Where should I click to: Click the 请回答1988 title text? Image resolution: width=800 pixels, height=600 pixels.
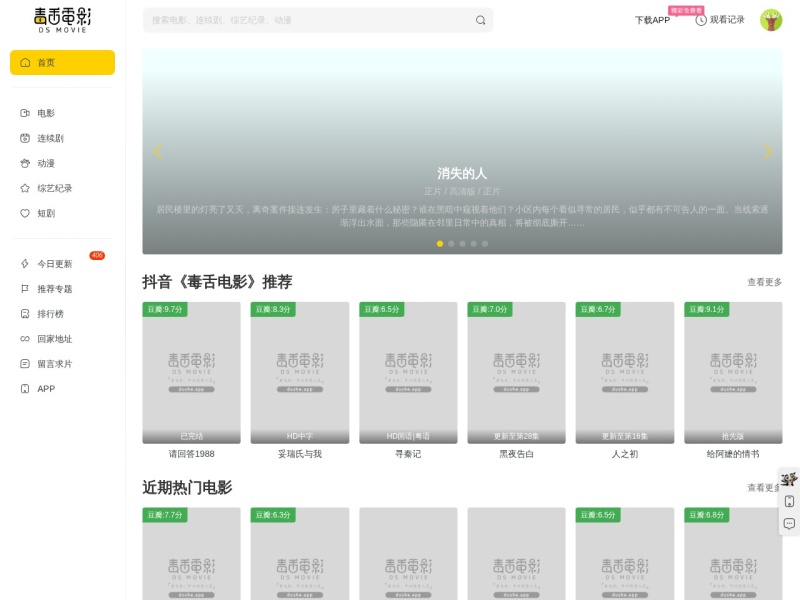(191, 454)
